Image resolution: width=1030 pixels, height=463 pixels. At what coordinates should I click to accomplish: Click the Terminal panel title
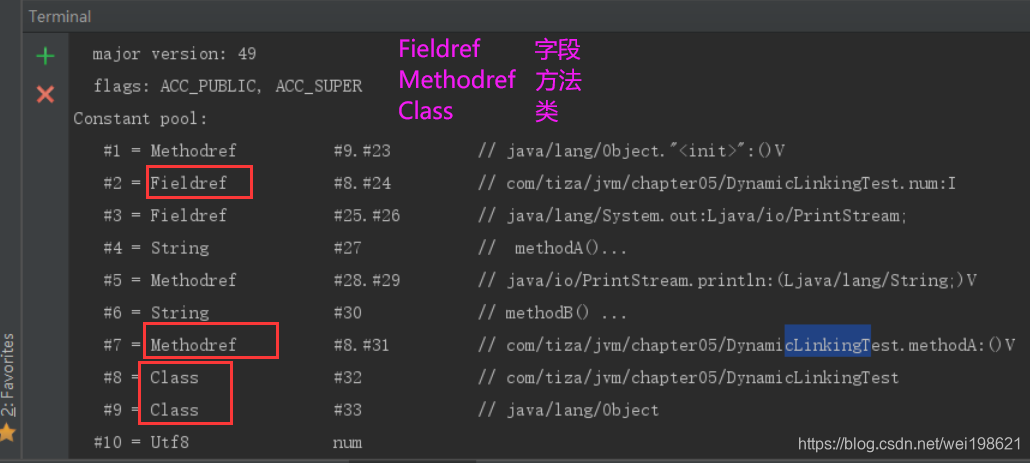[60, 16]
